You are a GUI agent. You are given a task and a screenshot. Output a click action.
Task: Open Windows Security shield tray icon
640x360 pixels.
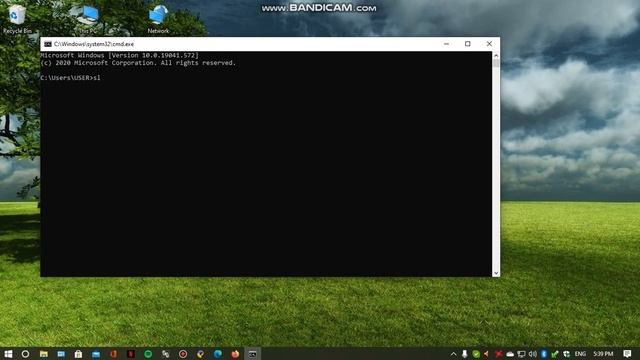567,354
